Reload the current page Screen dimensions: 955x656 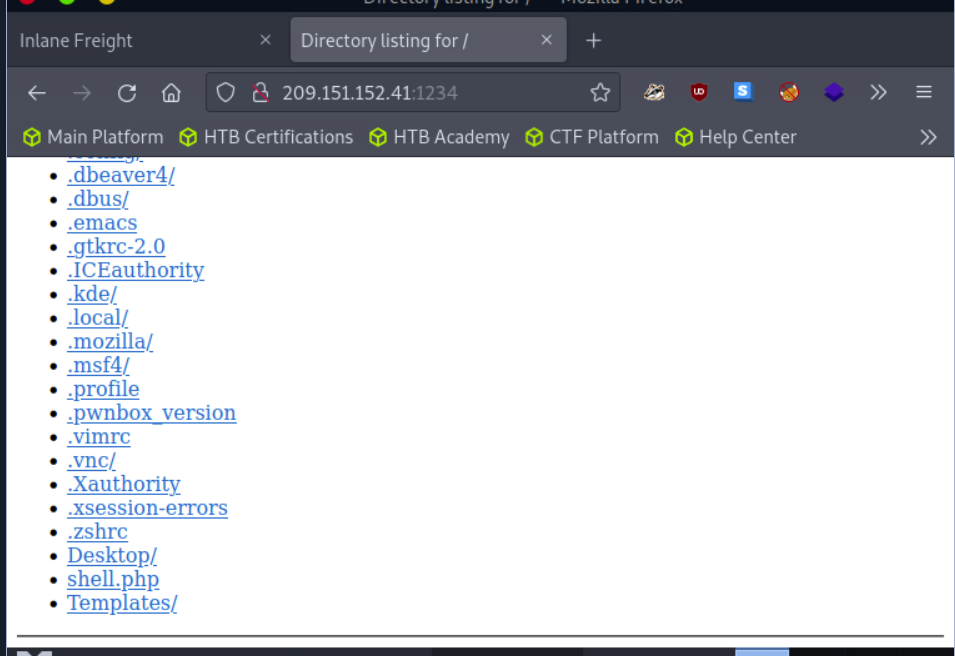[127, 93]
